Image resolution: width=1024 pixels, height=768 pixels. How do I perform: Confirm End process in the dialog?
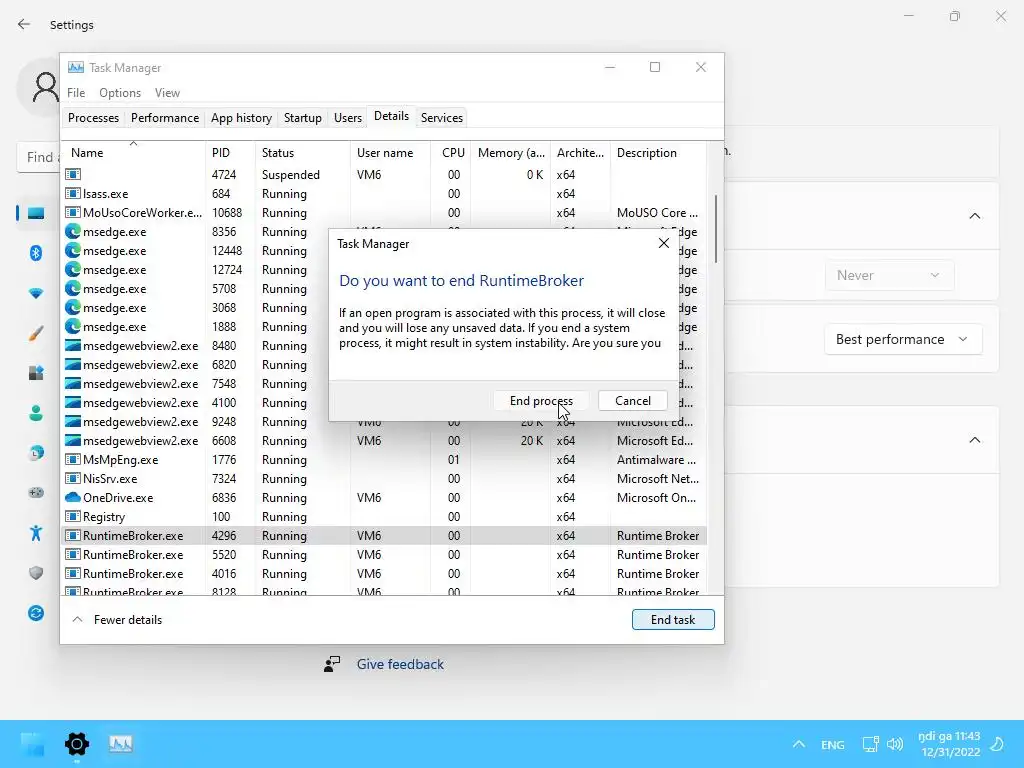click(541, 400)
